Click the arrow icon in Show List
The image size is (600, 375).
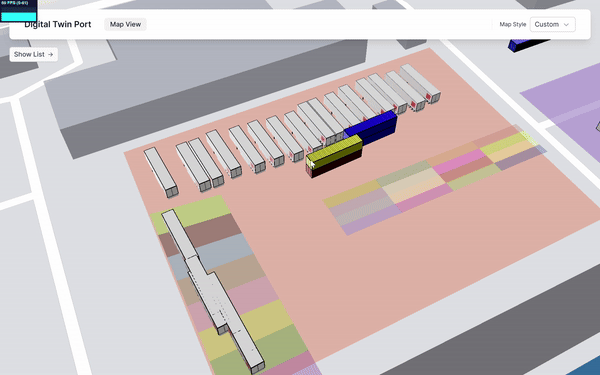(50, 54)
